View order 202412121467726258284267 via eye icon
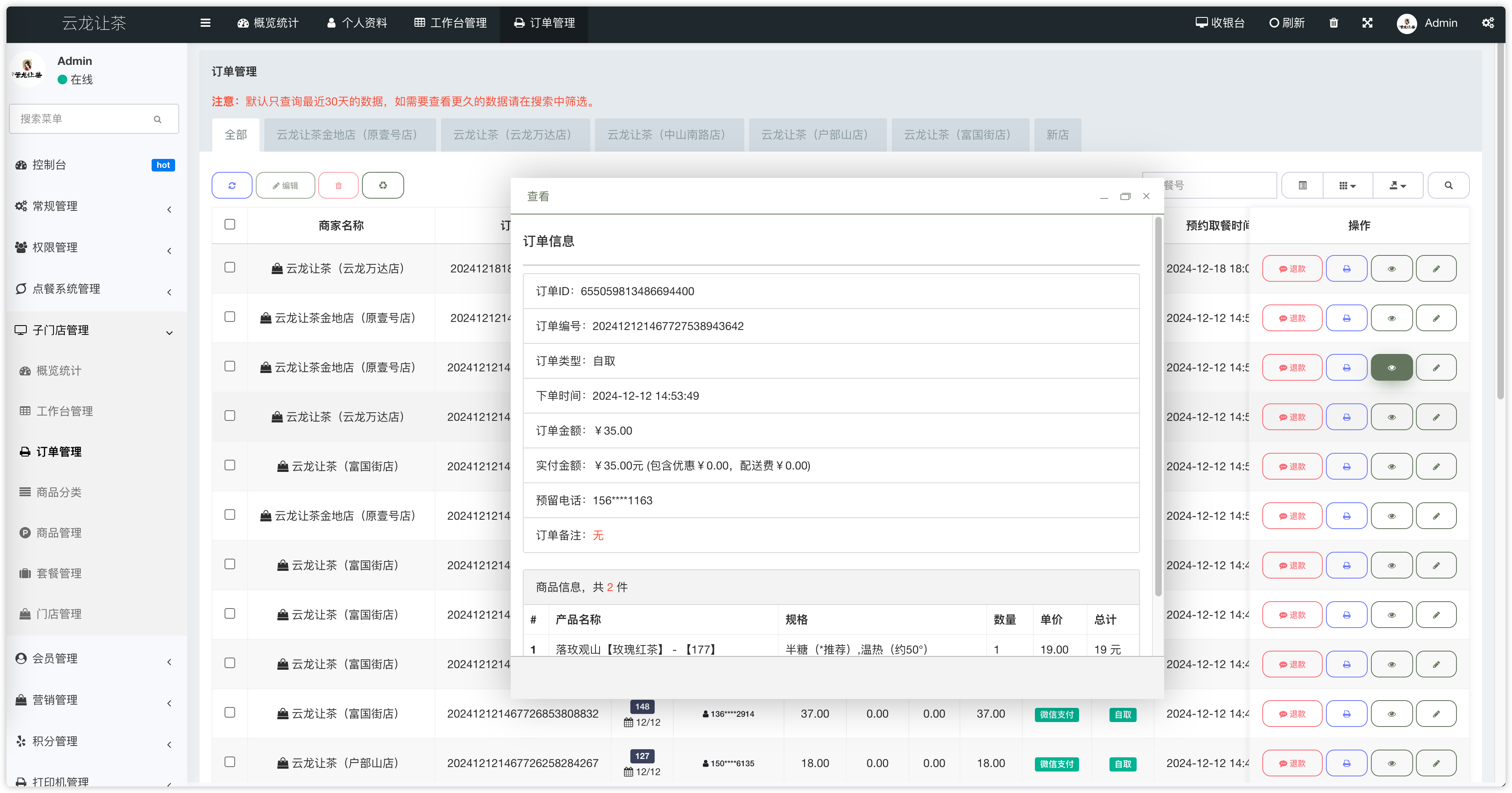 pyautogui.click(x=1391, y=764)
